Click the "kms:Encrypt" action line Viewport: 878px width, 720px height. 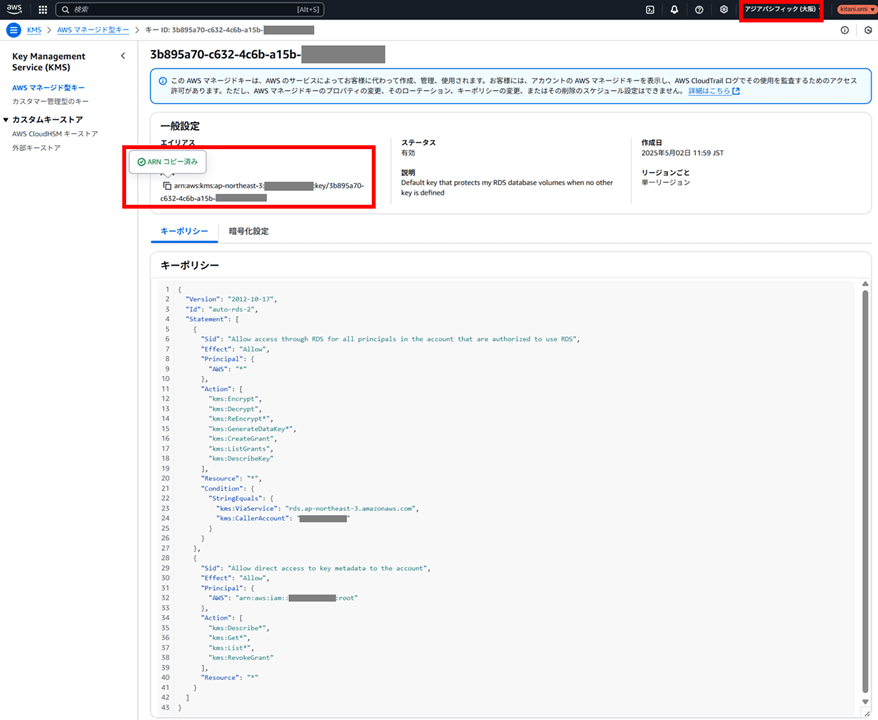click(x=235, y=399)
